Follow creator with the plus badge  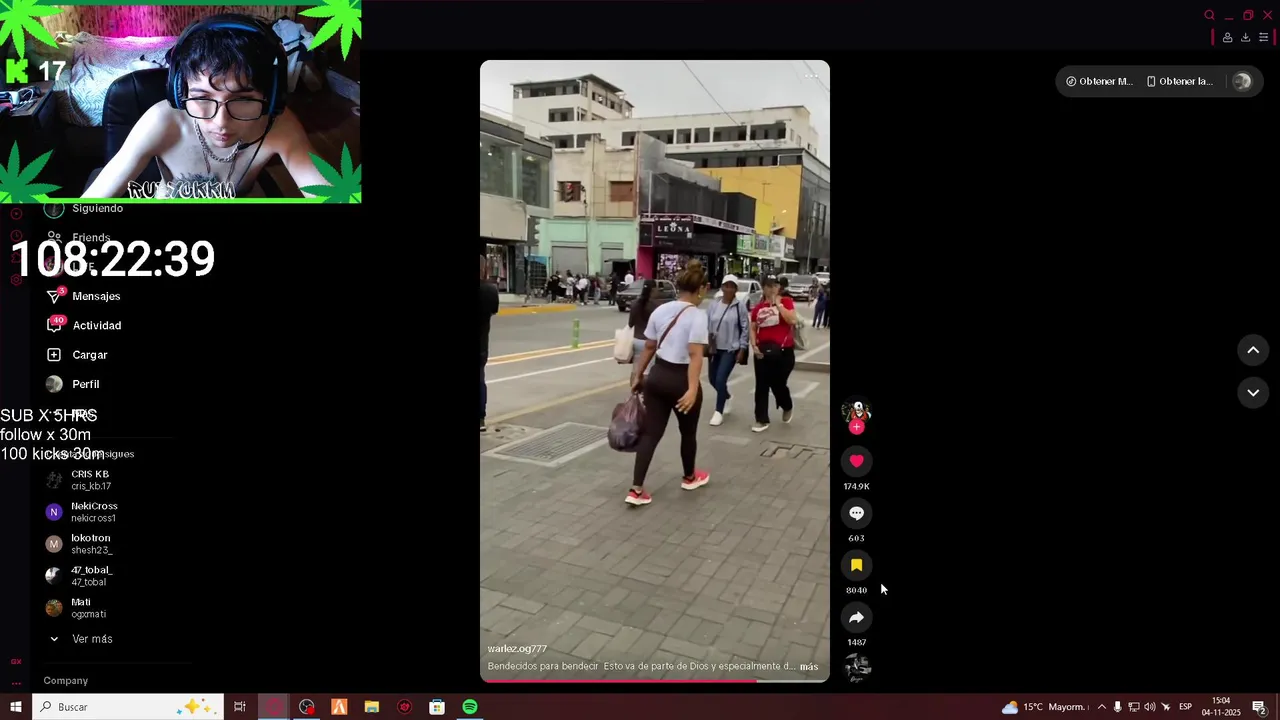click(856, 427)
